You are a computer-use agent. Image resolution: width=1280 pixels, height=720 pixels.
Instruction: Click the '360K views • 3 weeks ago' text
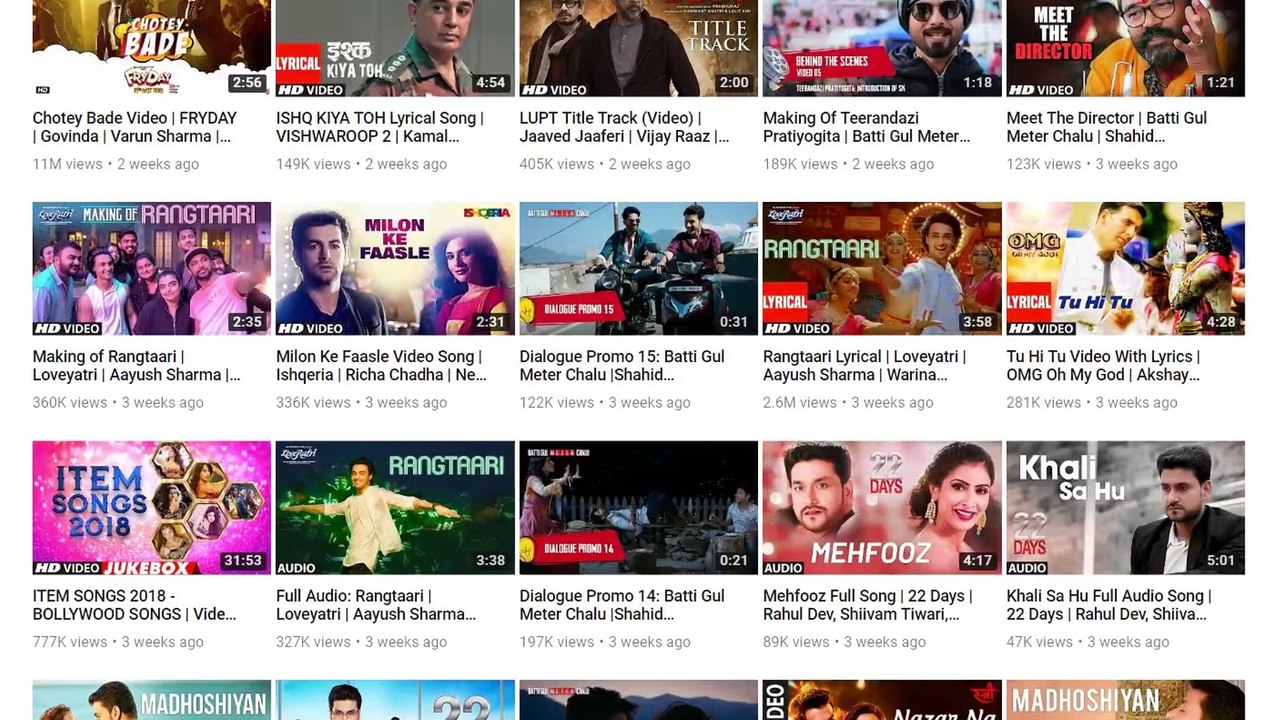(118, 403)
